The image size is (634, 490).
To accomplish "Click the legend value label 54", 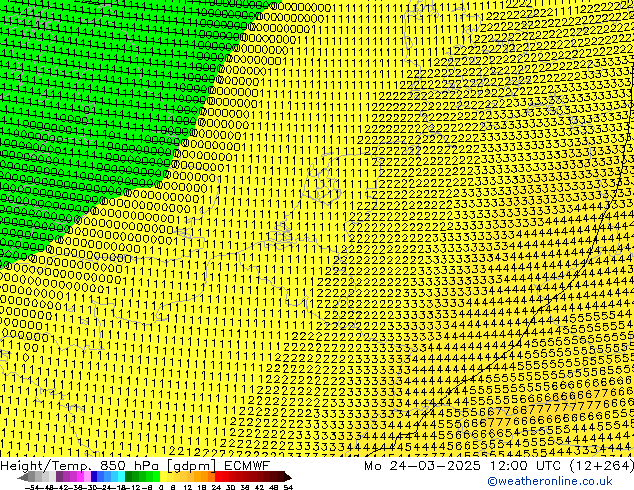I will pos(288,487).
